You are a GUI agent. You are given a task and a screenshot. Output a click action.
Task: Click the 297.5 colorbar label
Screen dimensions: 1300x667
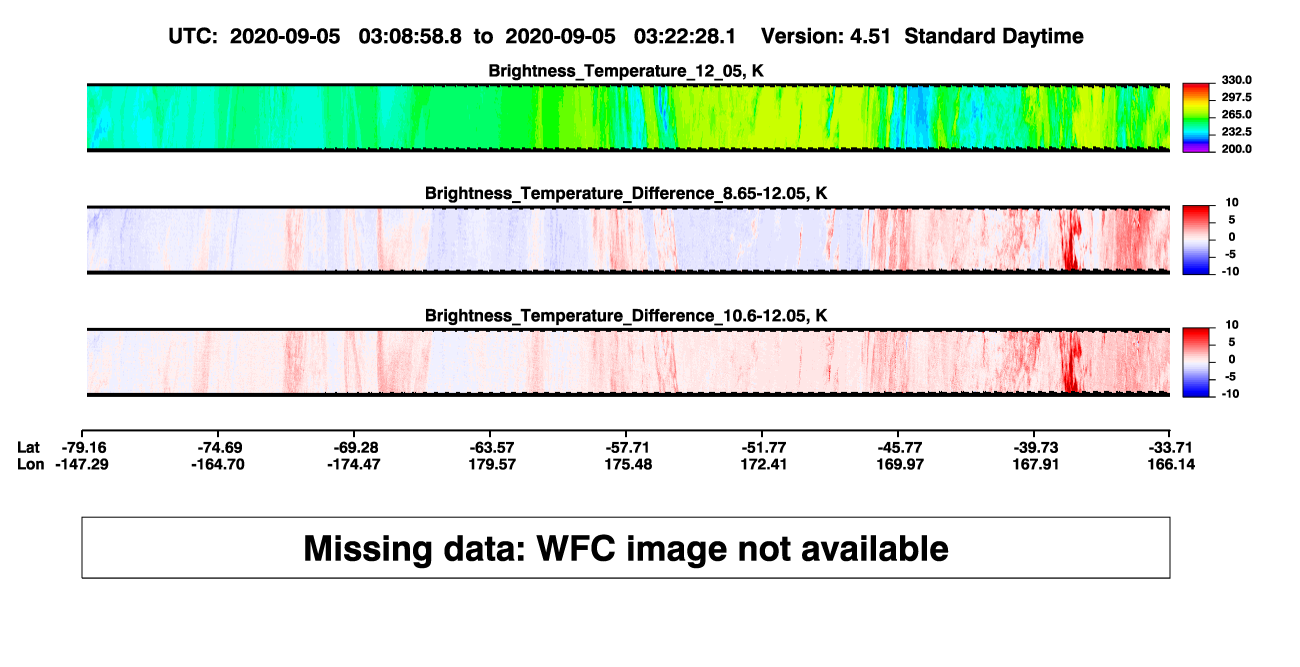point(1236,97)
